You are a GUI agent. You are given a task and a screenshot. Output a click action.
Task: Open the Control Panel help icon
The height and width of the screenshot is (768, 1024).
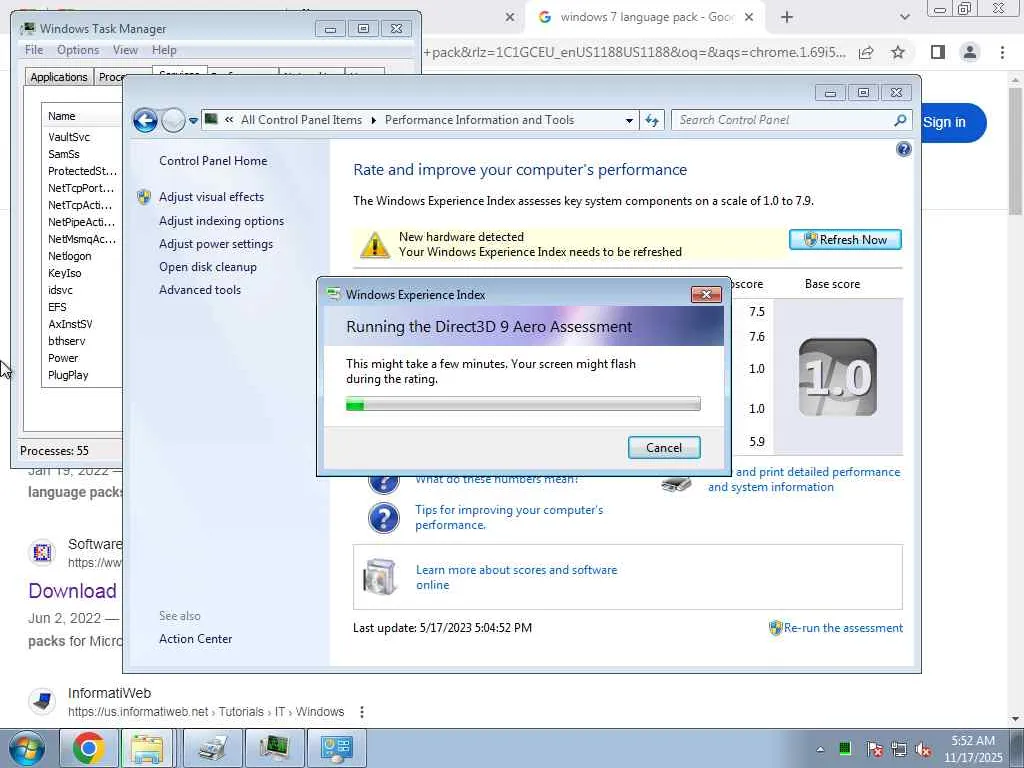point(904,150)
